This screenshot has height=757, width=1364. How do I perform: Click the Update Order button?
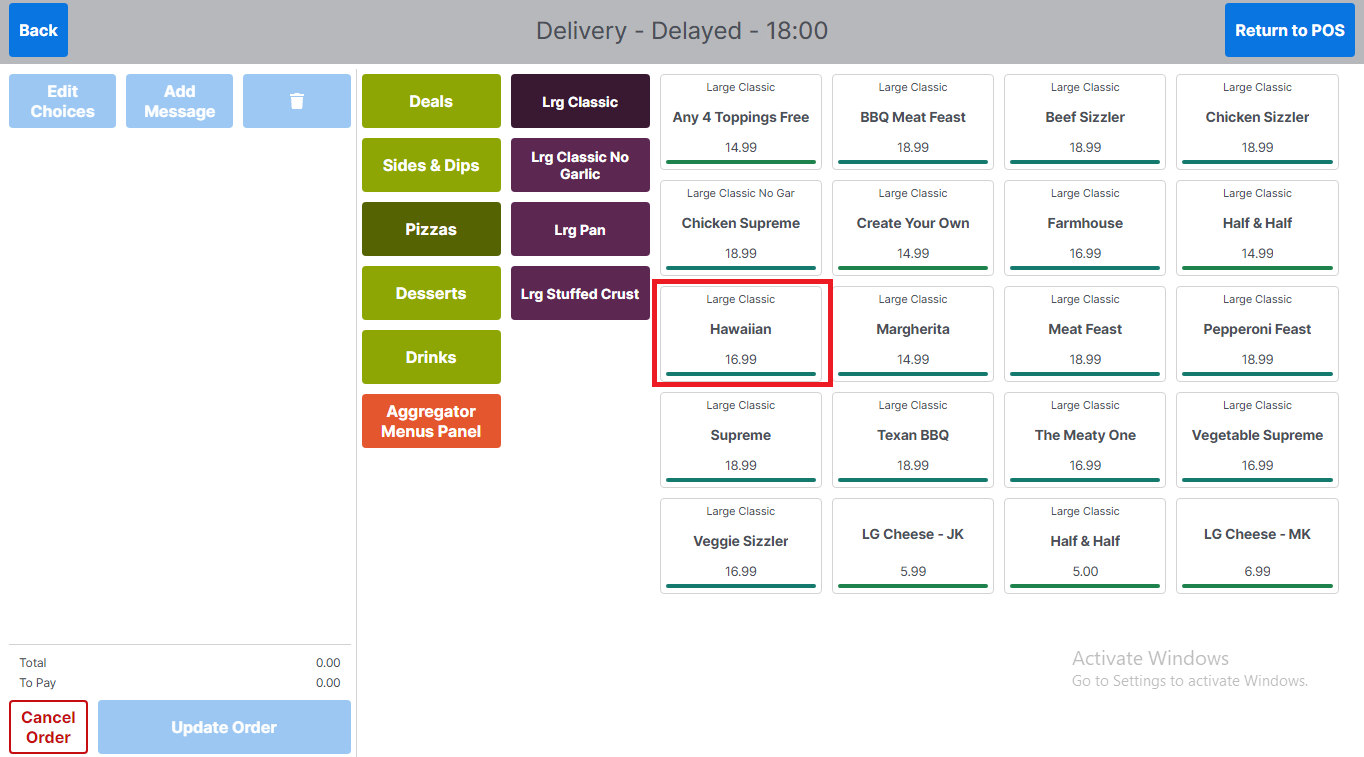[224, 727]
